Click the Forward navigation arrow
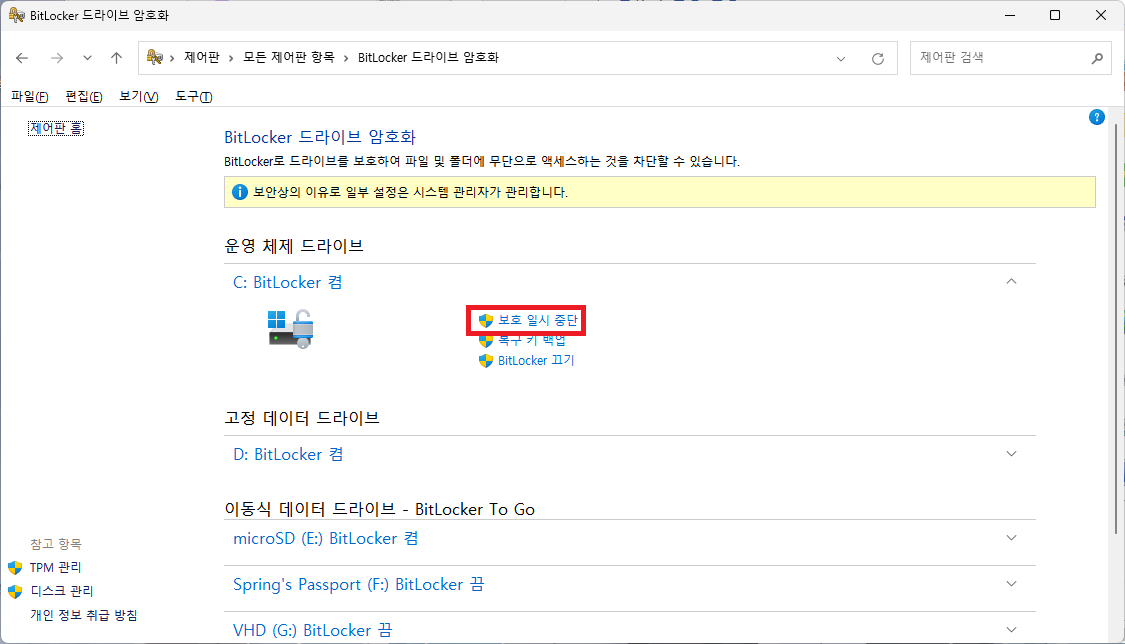 [57, 58]
